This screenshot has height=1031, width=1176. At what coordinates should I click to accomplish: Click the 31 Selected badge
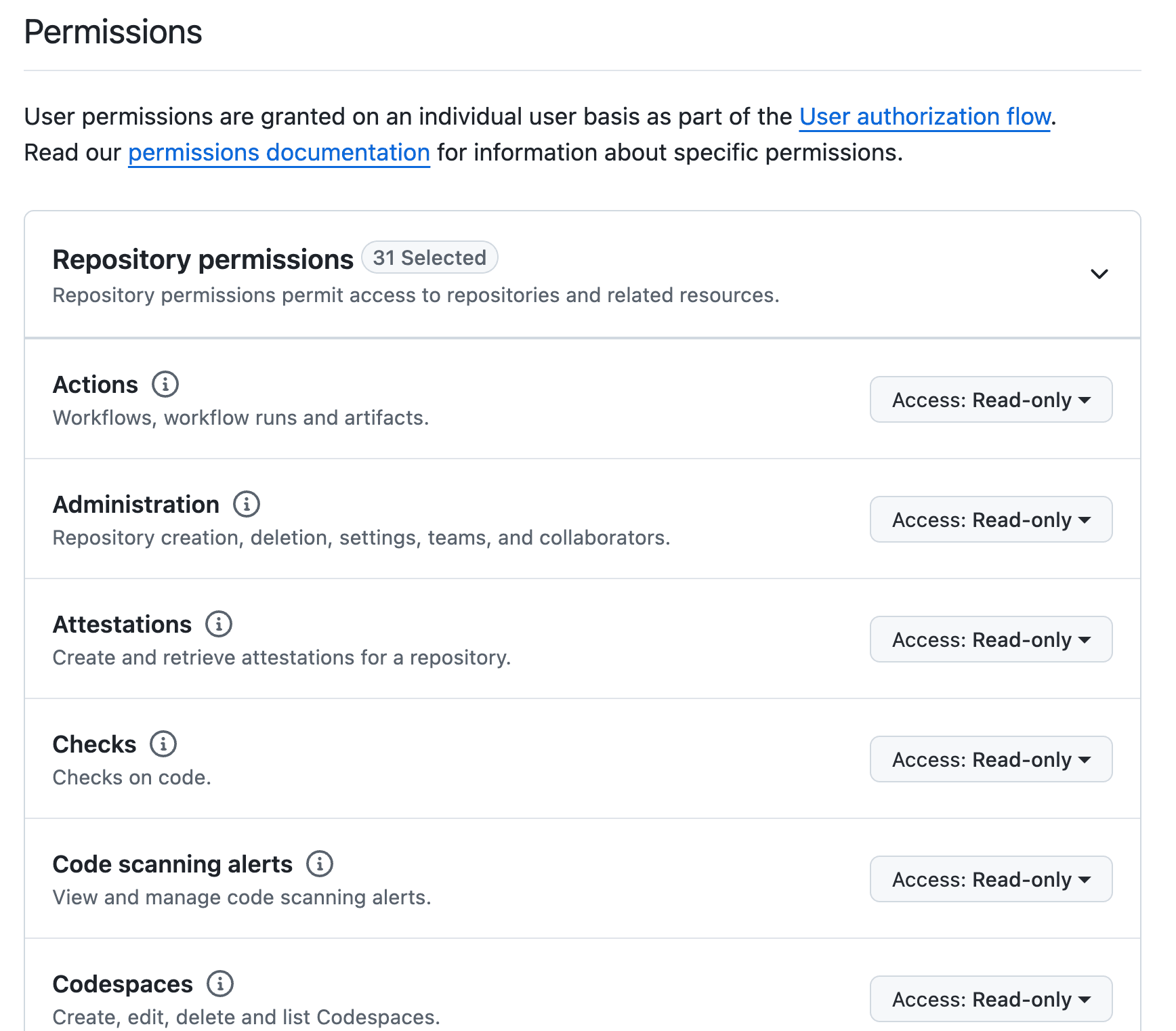(429, 257)
